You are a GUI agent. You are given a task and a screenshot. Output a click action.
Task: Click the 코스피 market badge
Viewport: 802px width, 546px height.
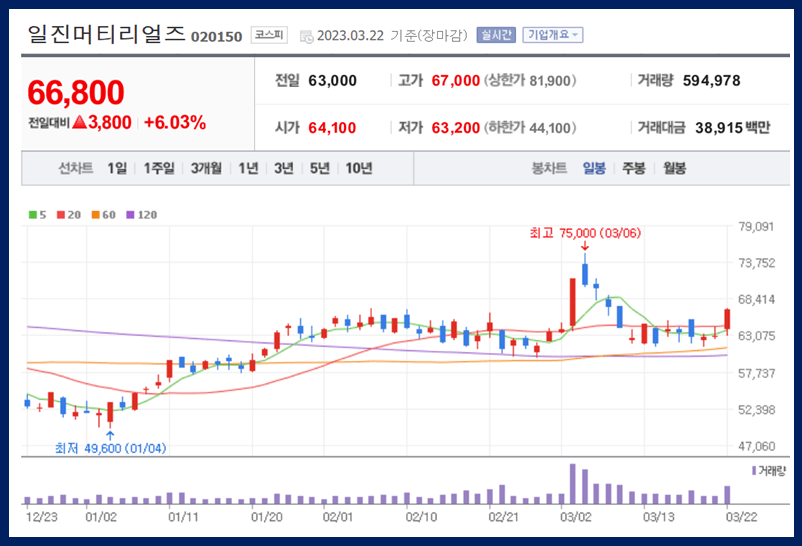click(x=269, y=35)
